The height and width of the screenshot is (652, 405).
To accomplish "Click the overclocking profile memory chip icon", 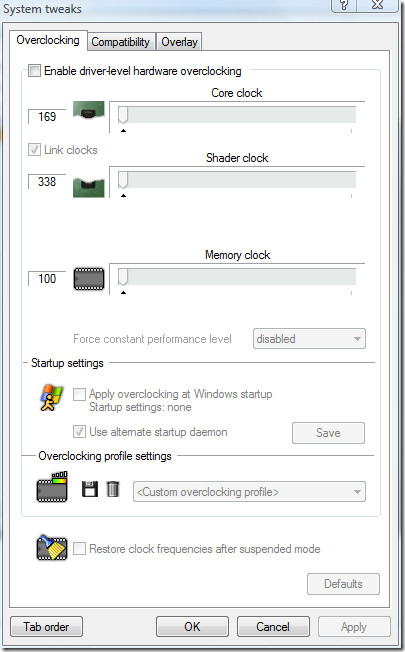I will point(52,487).
